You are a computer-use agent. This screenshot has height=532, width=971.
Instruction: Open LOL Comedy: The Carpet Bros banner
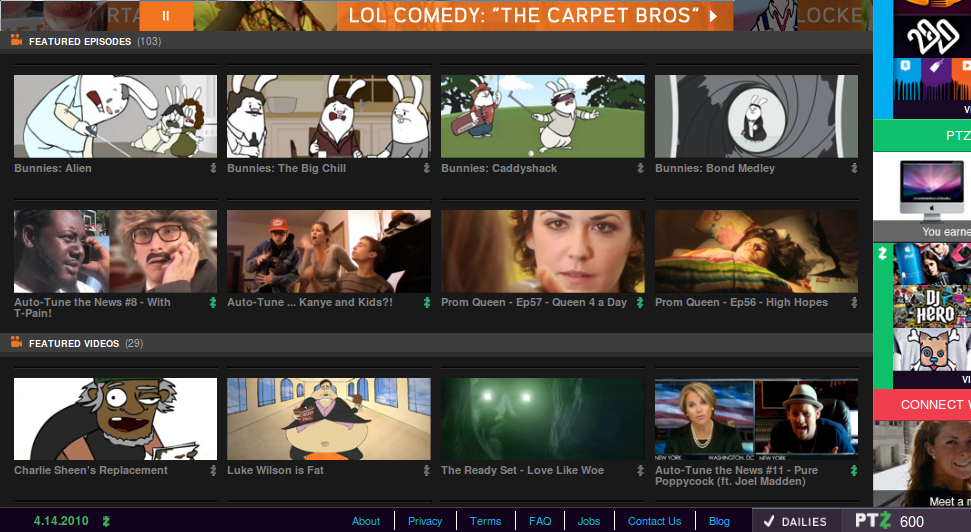tap(534, 15)
